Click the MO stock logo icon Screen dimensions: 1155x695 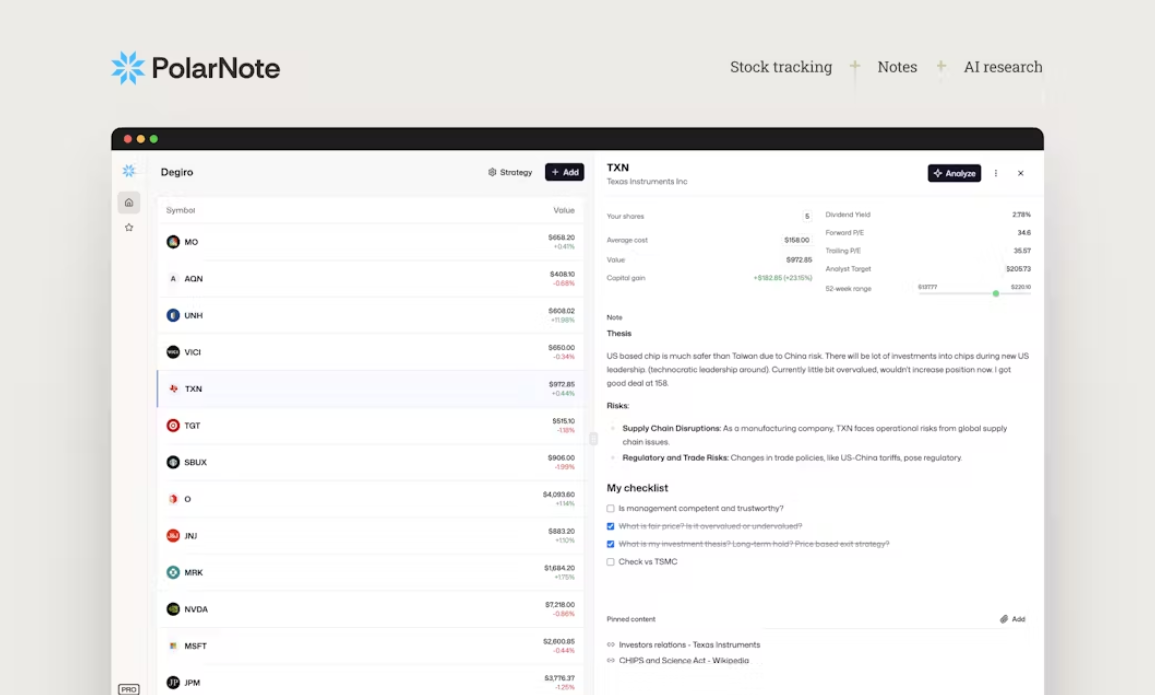(173, 241)
